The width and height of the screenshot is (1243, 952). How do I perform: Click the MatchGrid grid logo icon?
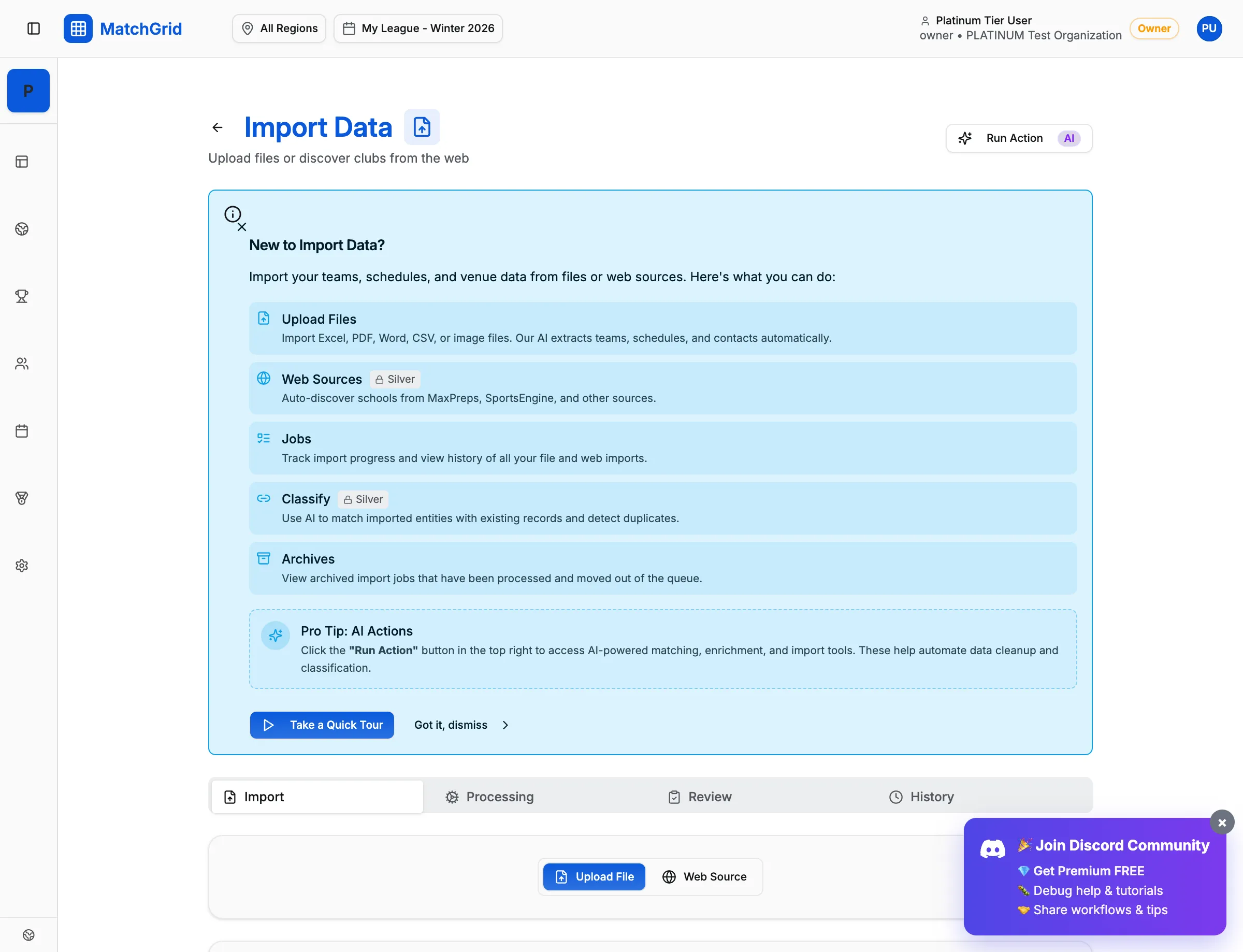pyautogui.click(x=78, y=28)
